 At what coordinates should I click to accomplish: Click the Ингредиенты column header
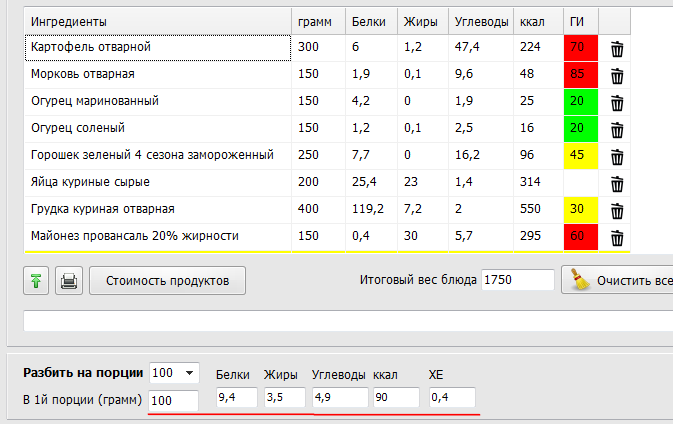click(x=158, y=21)
